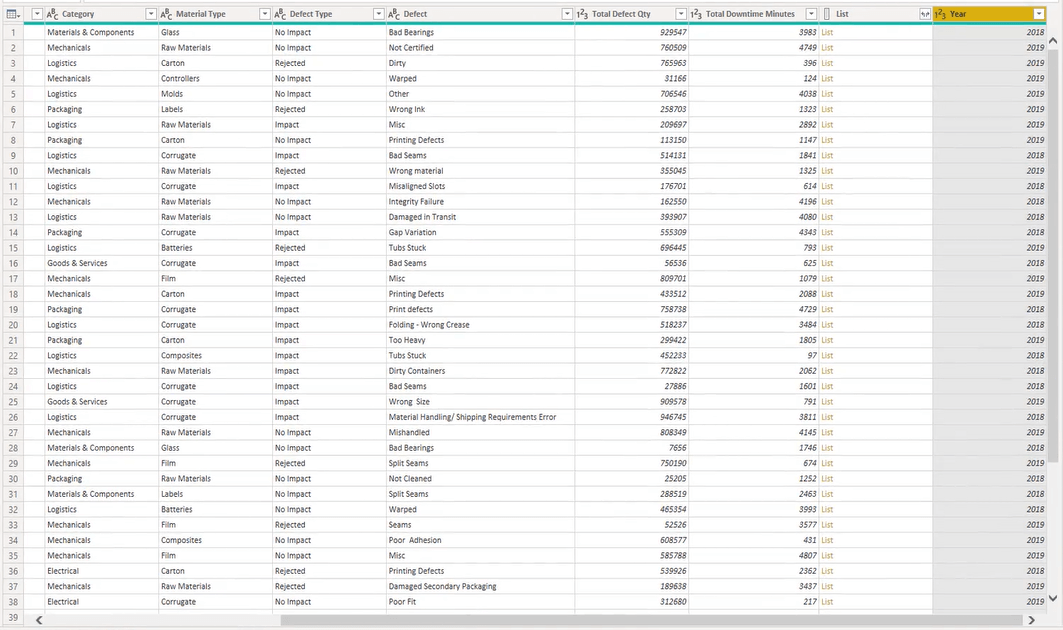Select the Material Type column header
The image size is (1063, 630).
coord(215,14)
